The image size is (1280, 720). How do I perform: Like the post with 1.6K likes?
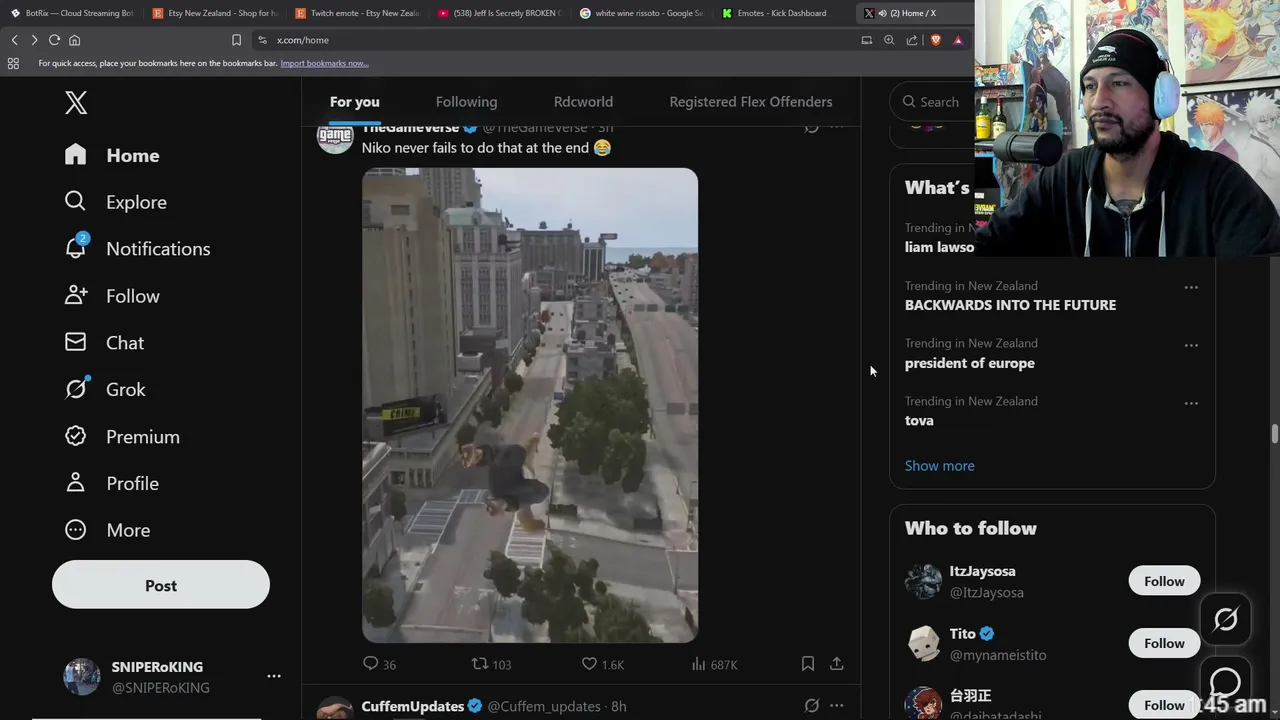tap(603, 664)
